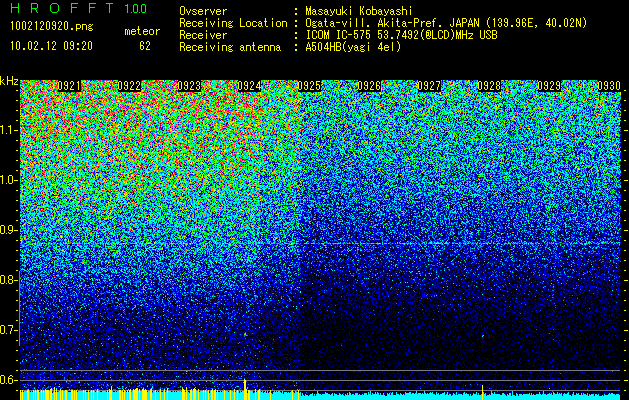This screenshot has width=629, height=400.
Task: Click the version number 1.0.0
Action: [x=136, y=8]
